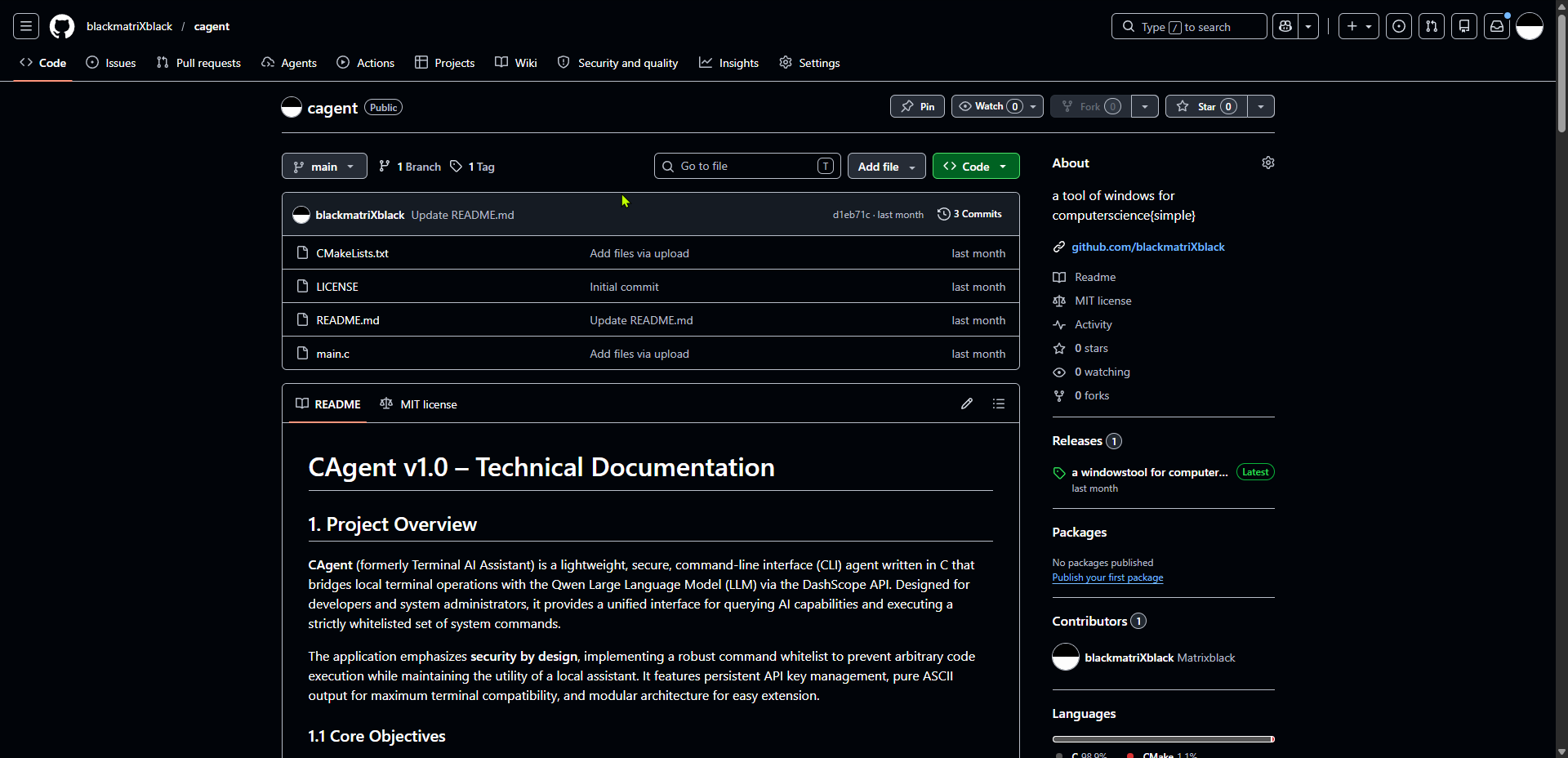Go to the Projects tab
The image size is (1568, 758).
[x=445, y=63]
